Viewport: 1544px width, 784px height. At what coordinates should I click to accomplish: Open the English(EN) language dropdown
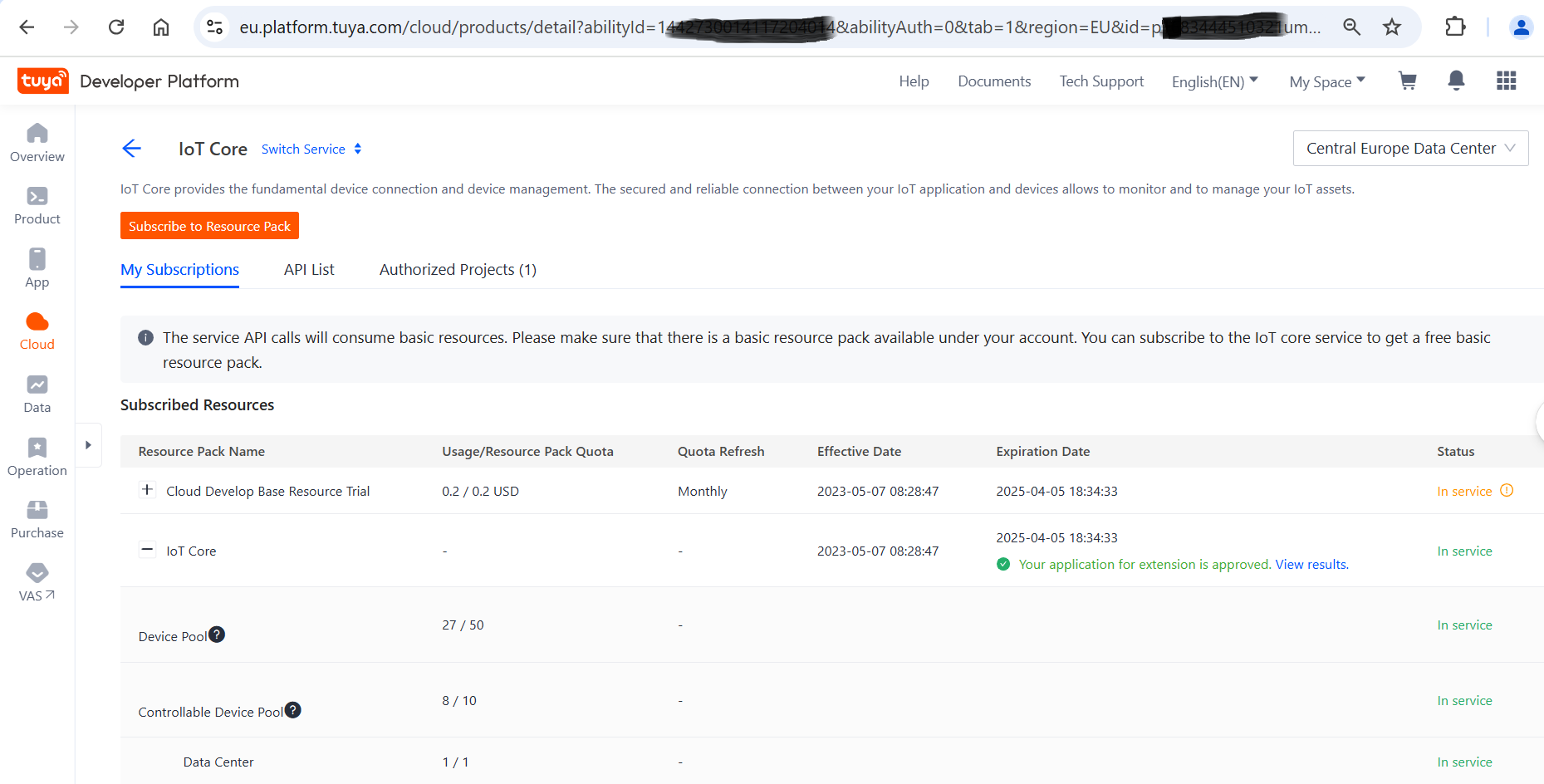[1214, 81]
